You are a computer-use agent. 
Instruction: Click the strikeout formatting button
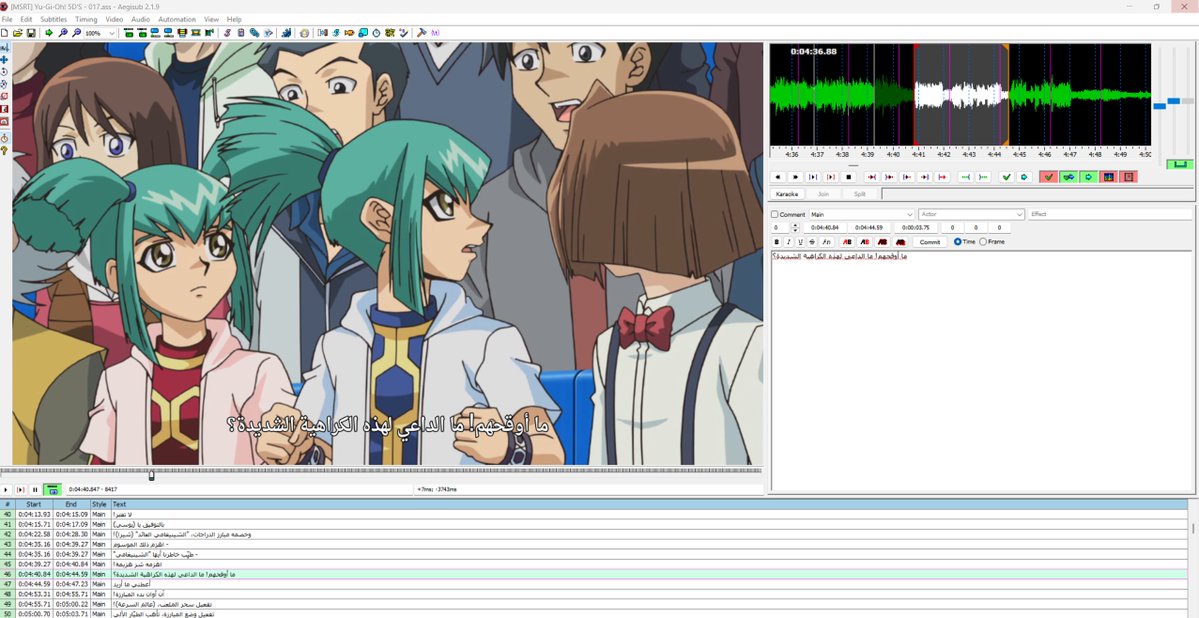point(812,242)
